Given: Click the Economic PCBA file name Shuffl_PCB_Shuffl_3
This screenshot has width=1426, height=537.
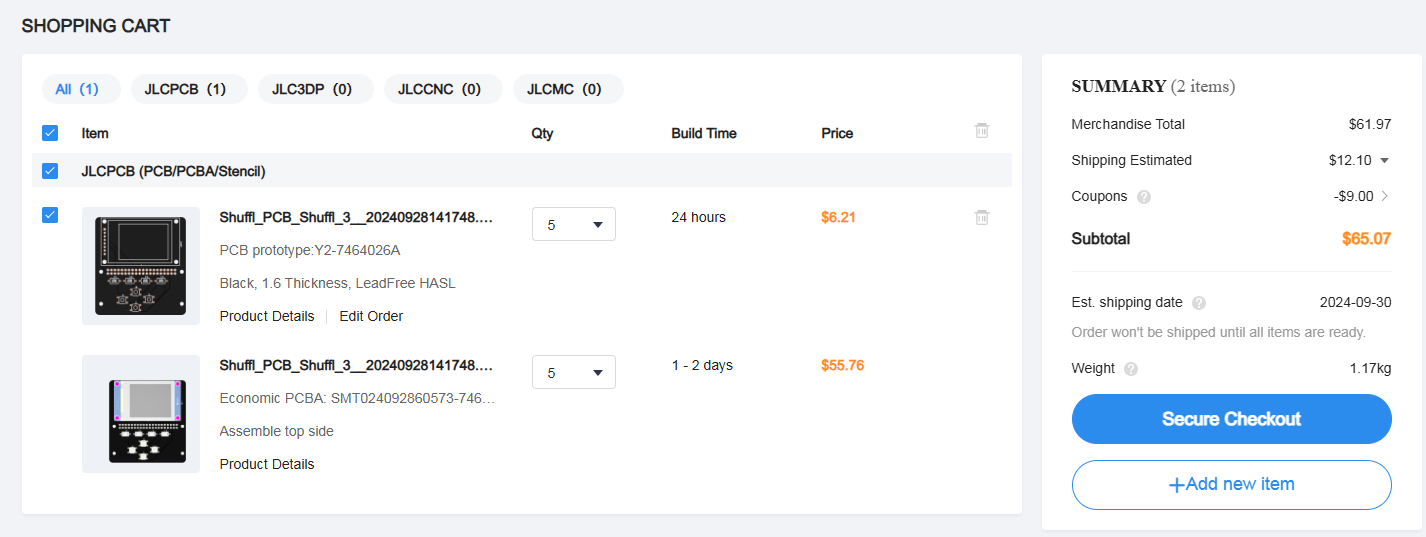Looking at the screenshot, I should [x=357, y=365].
